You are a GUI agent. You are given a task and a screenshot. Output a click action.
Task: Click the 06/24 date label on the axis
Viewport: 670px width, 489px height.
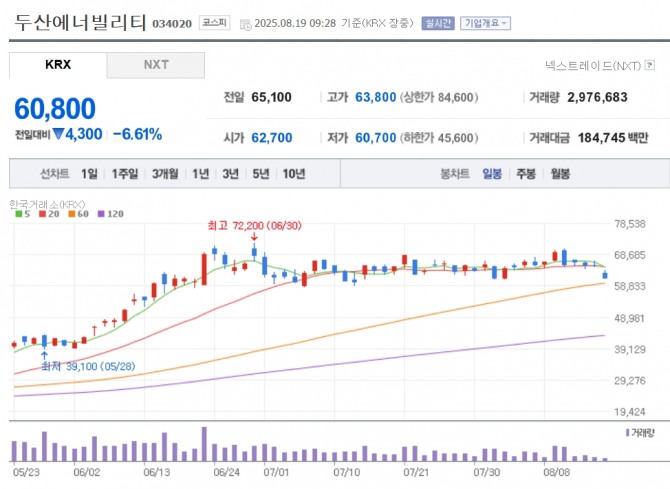[226, 472]
